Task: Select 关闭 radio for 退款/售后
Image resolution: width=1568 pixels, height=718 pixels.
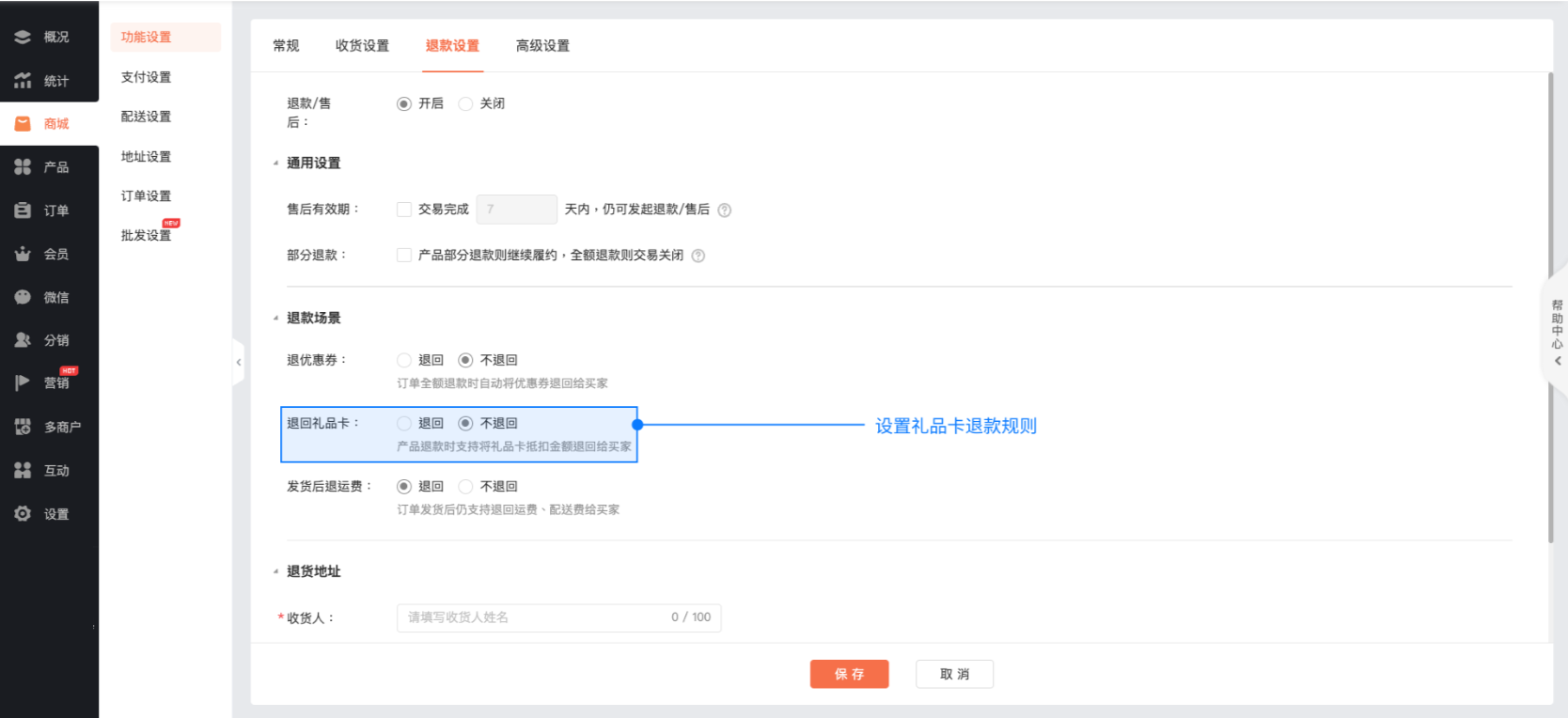Action: click(465, 104)
